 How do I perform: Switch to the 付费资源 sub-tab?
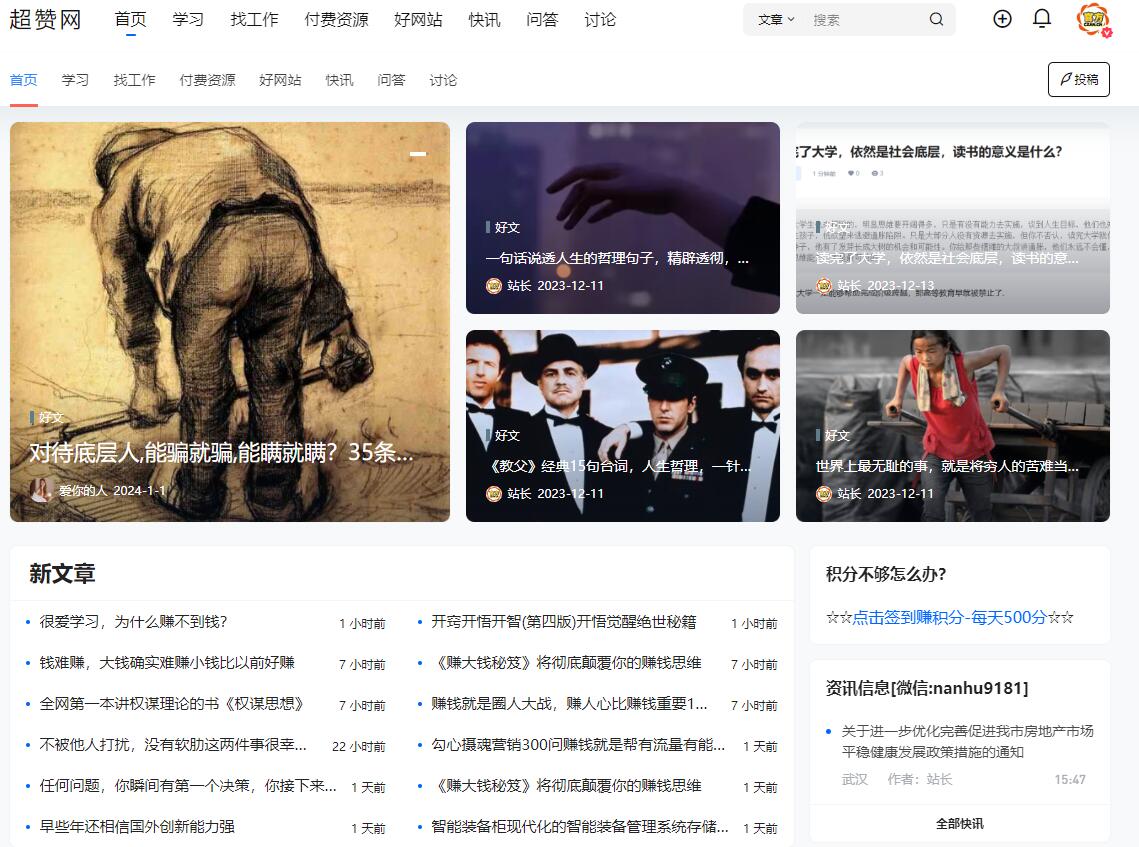click(x=208, y=80)
